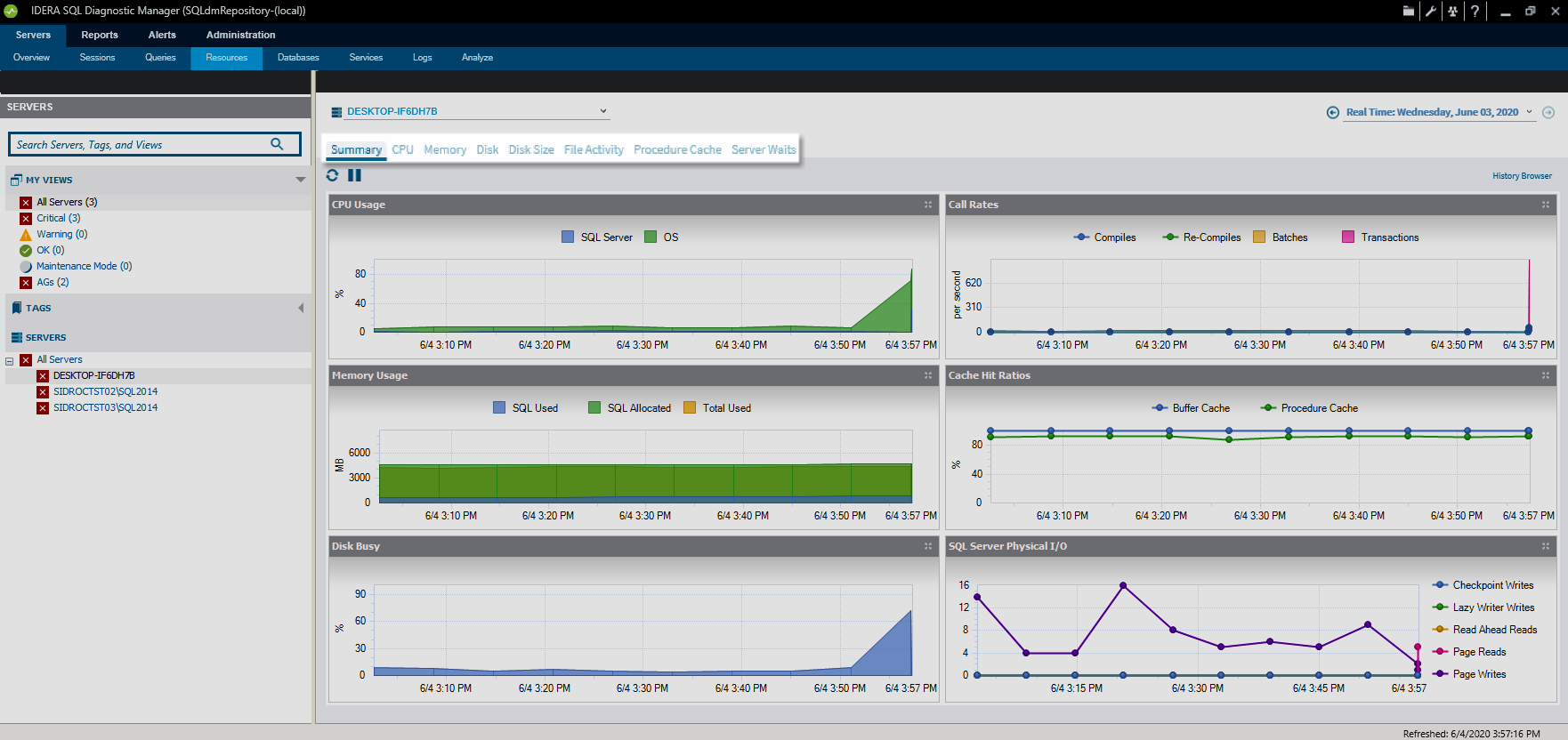Switch to the Analyze tab
Image resolution: width=1568 pixels, height=740 pixels.
[477, 58]
